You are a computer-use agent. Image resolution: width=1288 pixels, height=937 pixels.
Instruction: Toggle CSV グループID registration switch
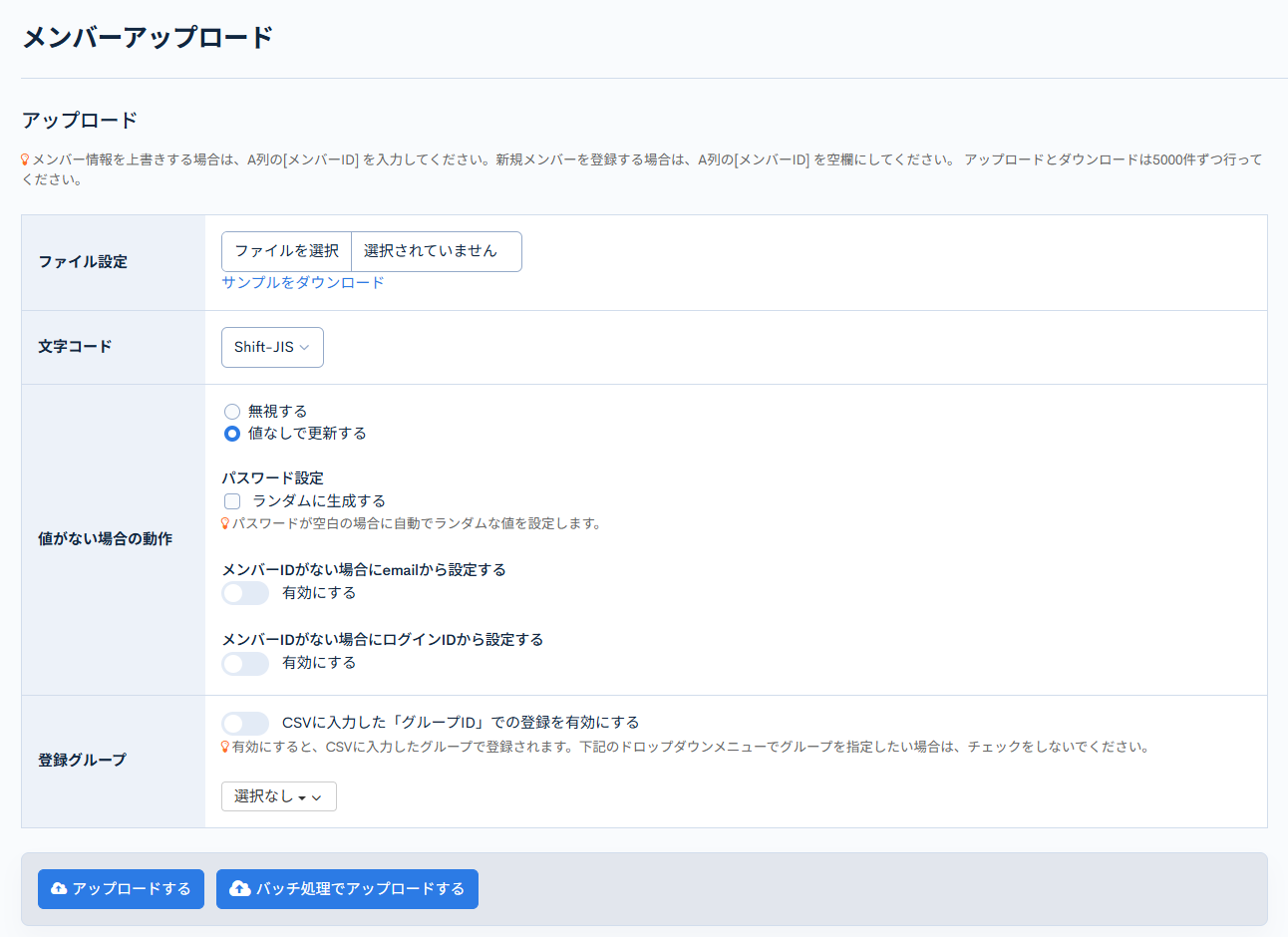coord(245,723)
